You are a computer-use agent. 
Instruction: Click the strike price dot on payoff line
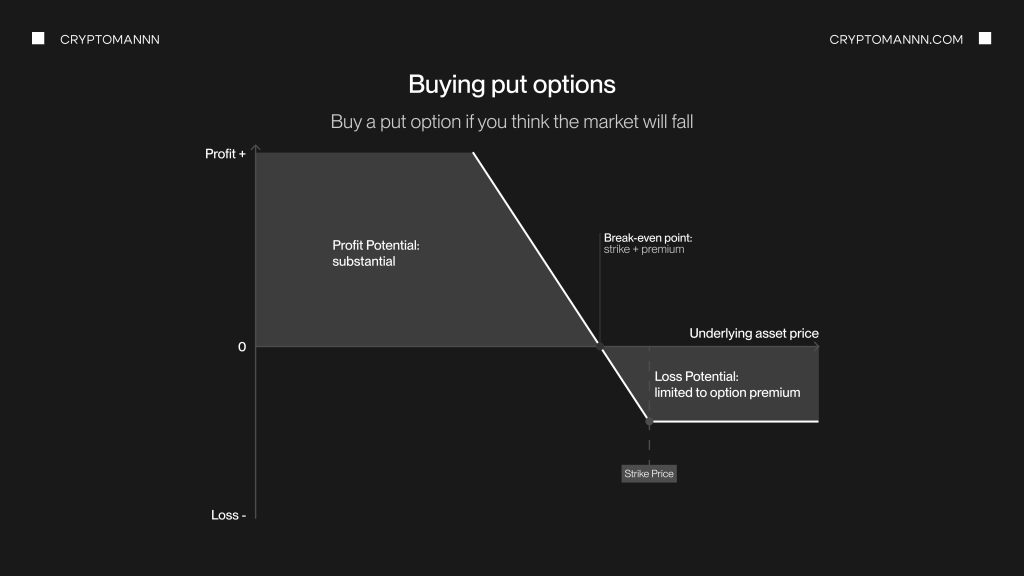649,422
